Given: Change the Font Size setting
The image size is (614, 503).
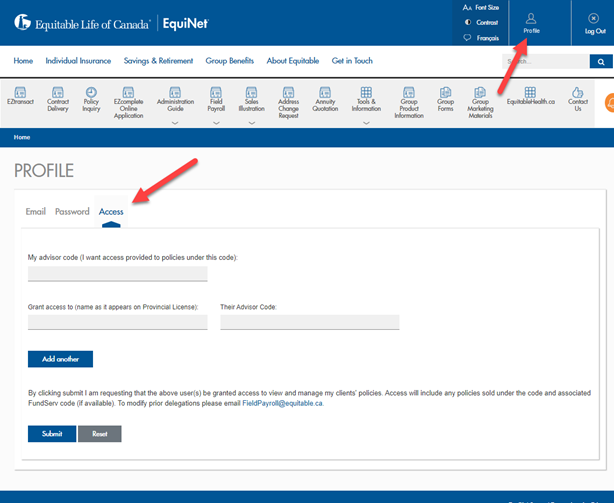Looking at the screenshot, I should 480,7.
